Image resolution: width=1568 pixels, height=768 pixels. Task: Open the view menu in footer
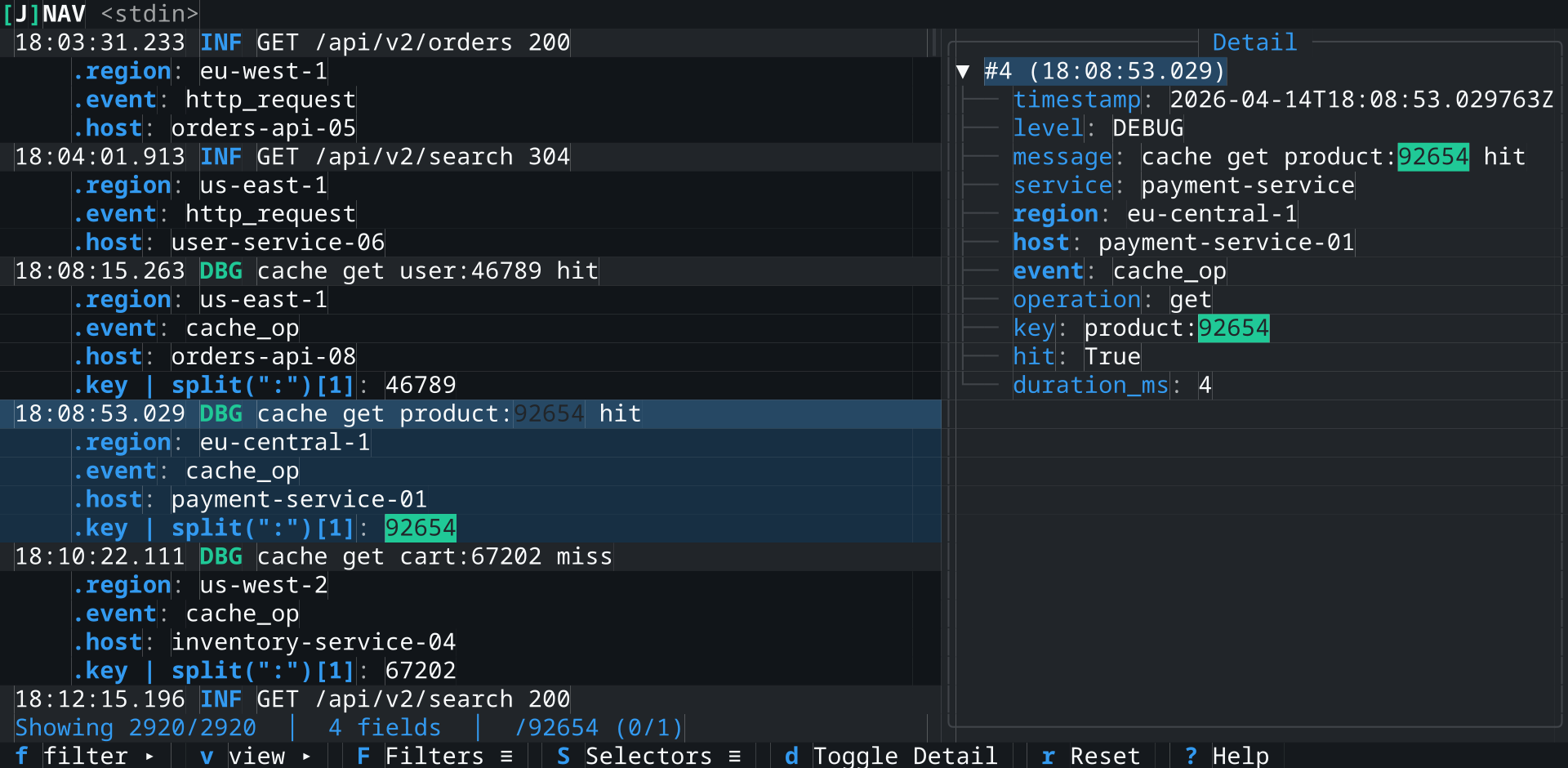256,756
